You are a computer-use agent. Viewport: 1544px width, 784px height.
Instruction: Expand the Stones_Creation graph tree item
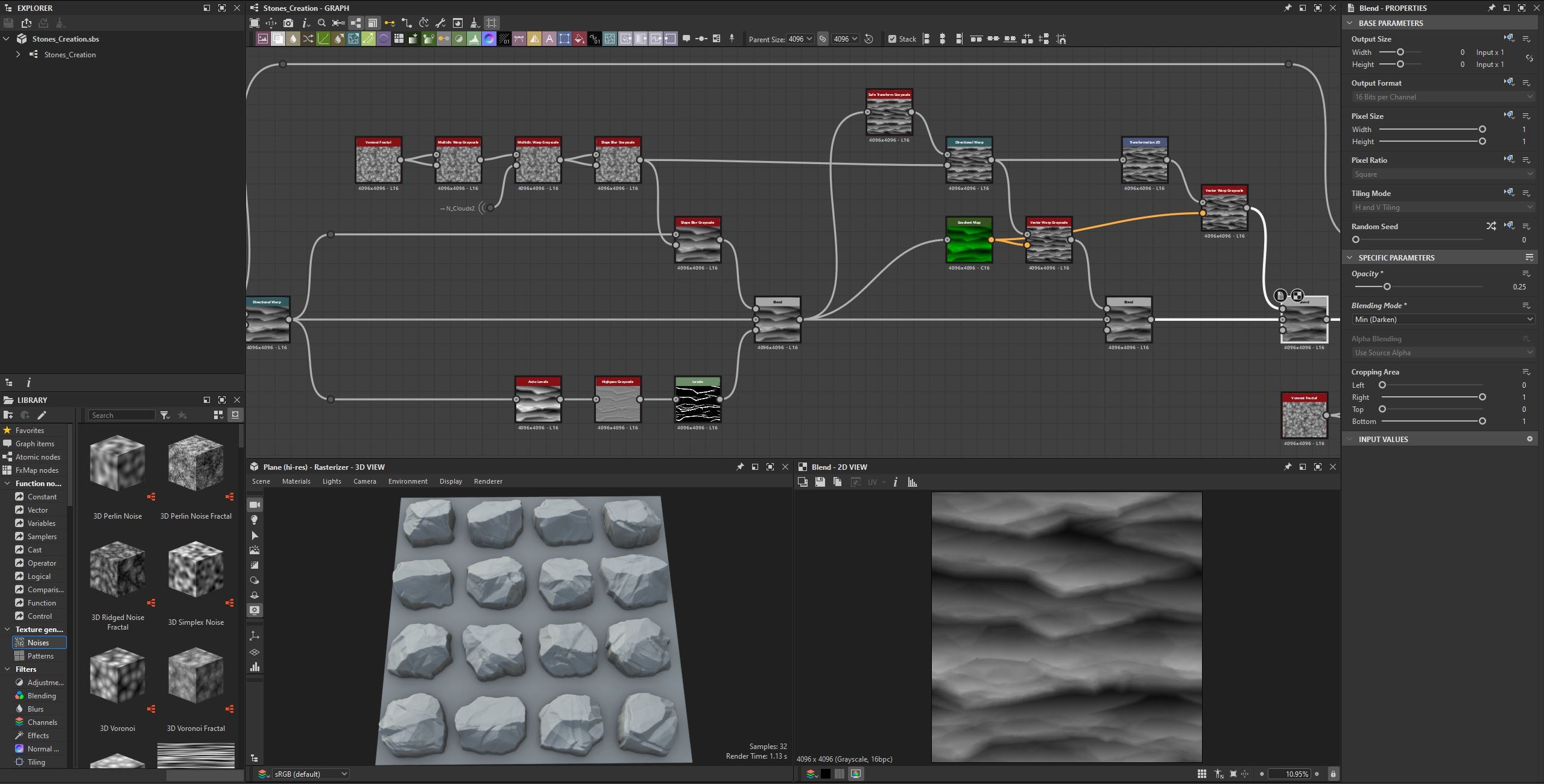click(18, 54)
